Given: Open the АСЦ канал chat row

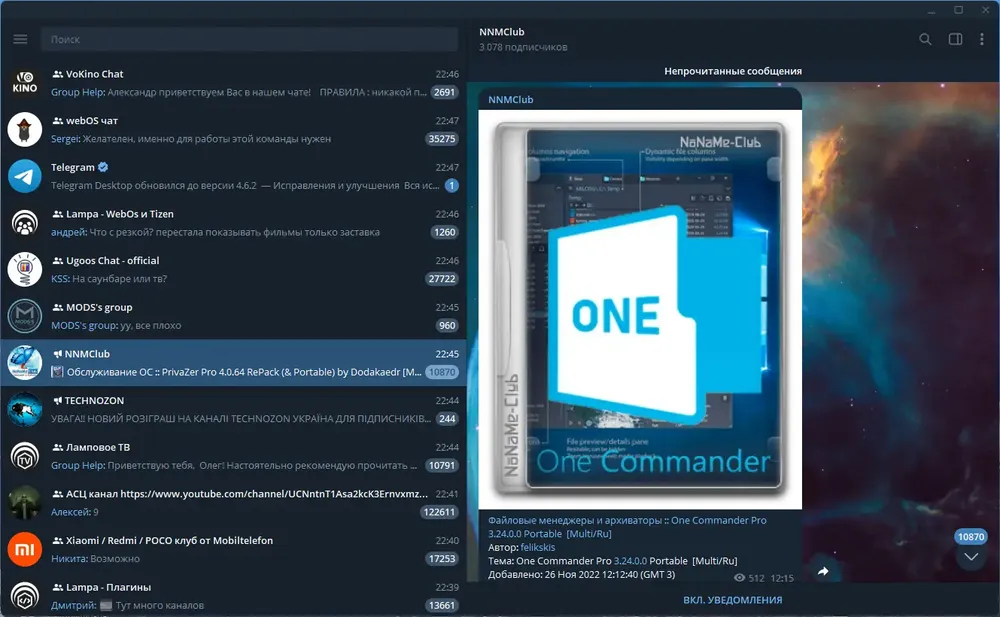Looking at the screenshot, I should 233,502.
